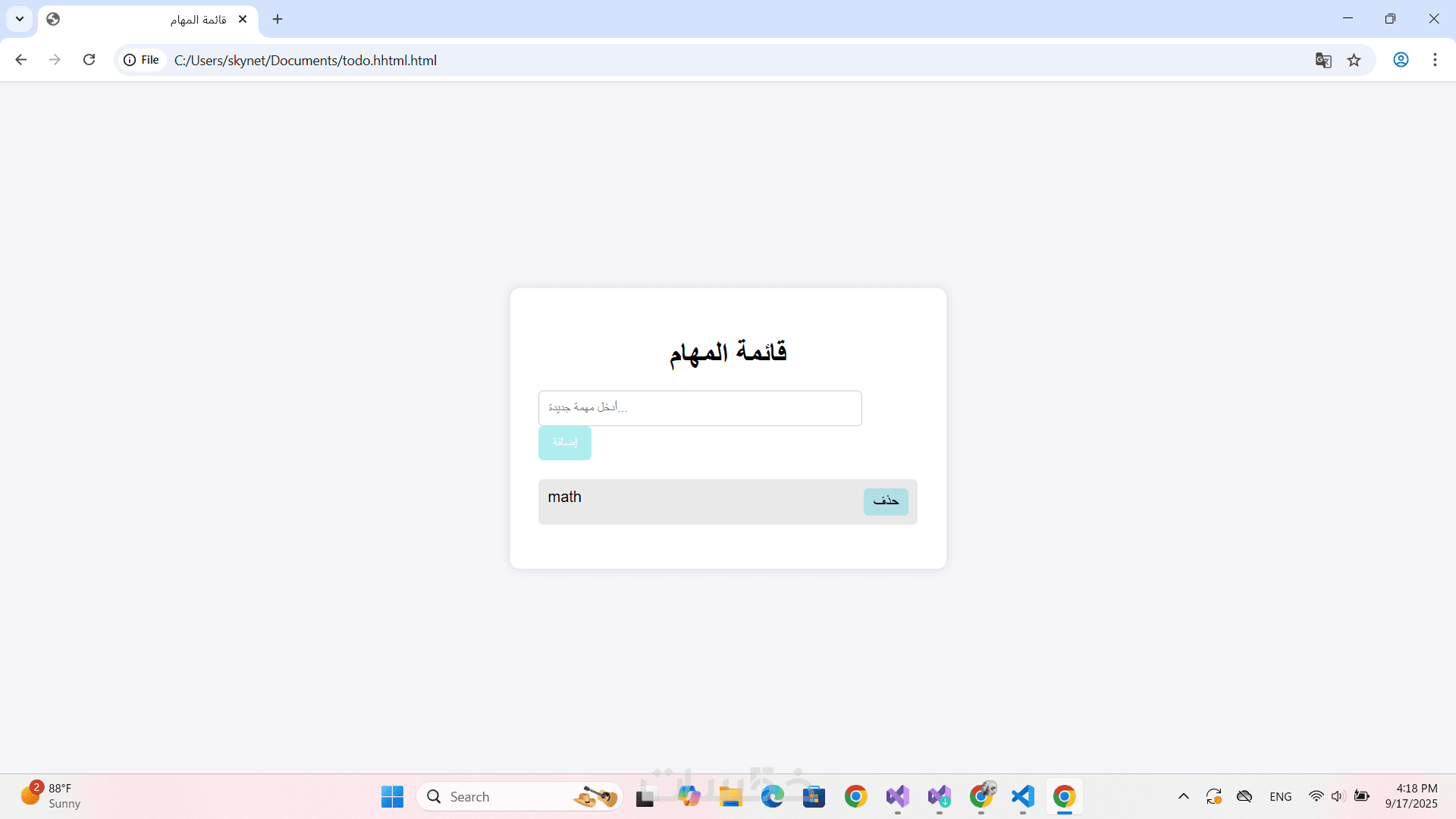The width and height of the screenshot is (1456, 819).
Task: Select the قائمة المهام browser tab
Action: pos(152,19)
